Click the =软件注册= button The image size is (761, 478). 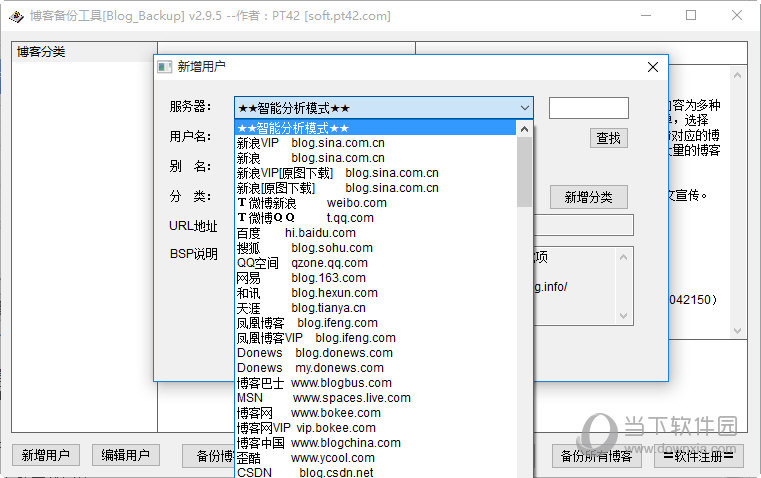tap(698, 456)
